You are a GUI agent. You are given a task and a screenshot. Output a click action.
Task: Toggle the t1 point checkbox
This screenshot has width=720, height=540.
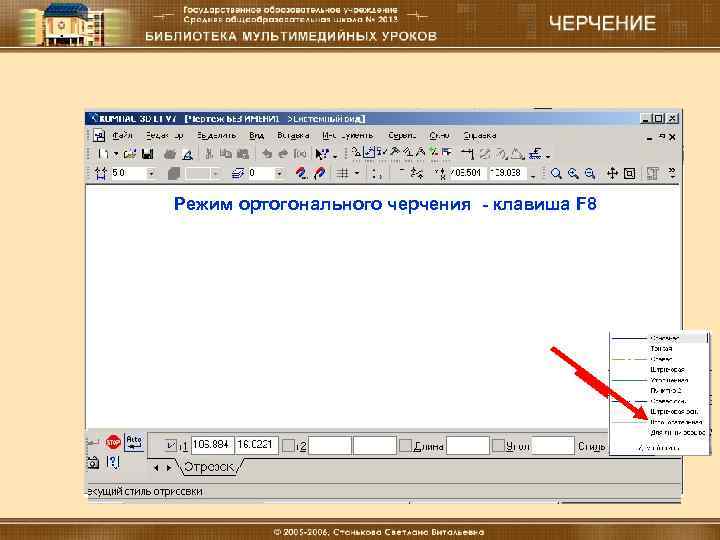click(x=171, y=445)
